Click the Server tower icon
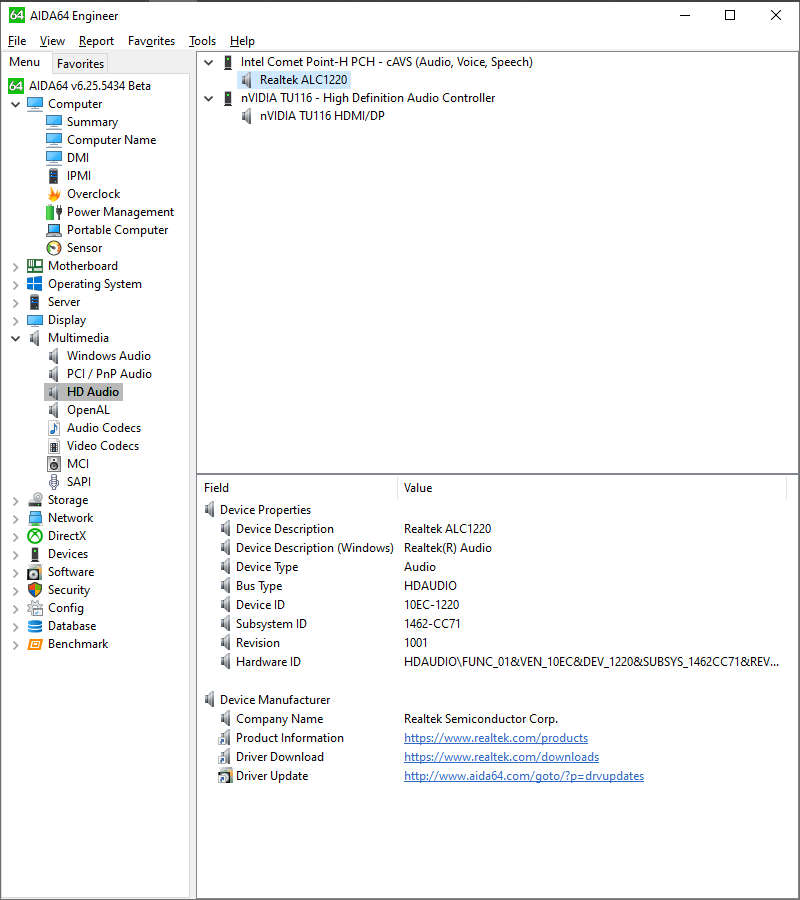This screenshot has height=900, width=800. (35, 302)
